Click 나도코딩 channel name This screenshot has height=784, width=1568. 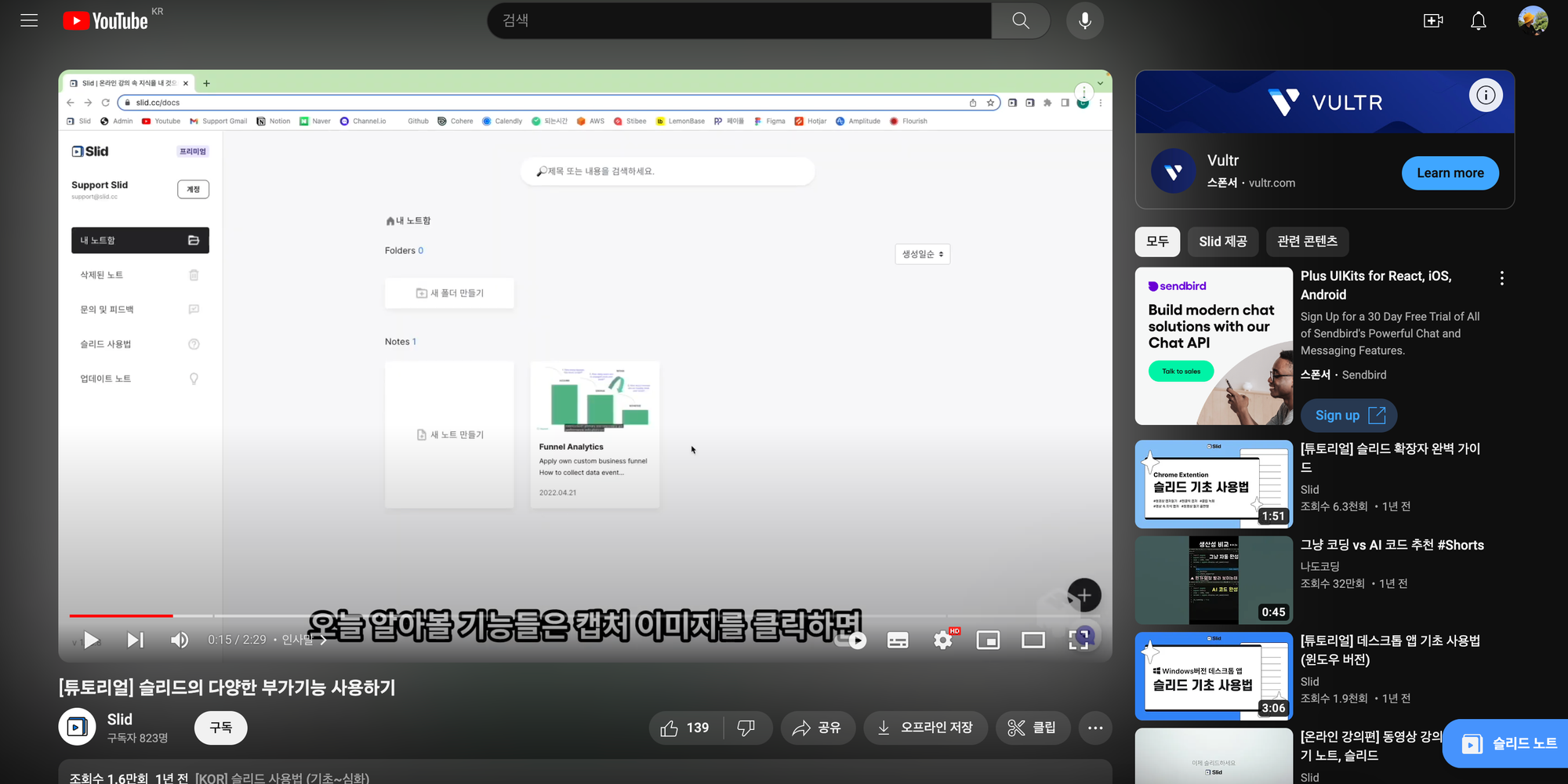(1319, 566)
